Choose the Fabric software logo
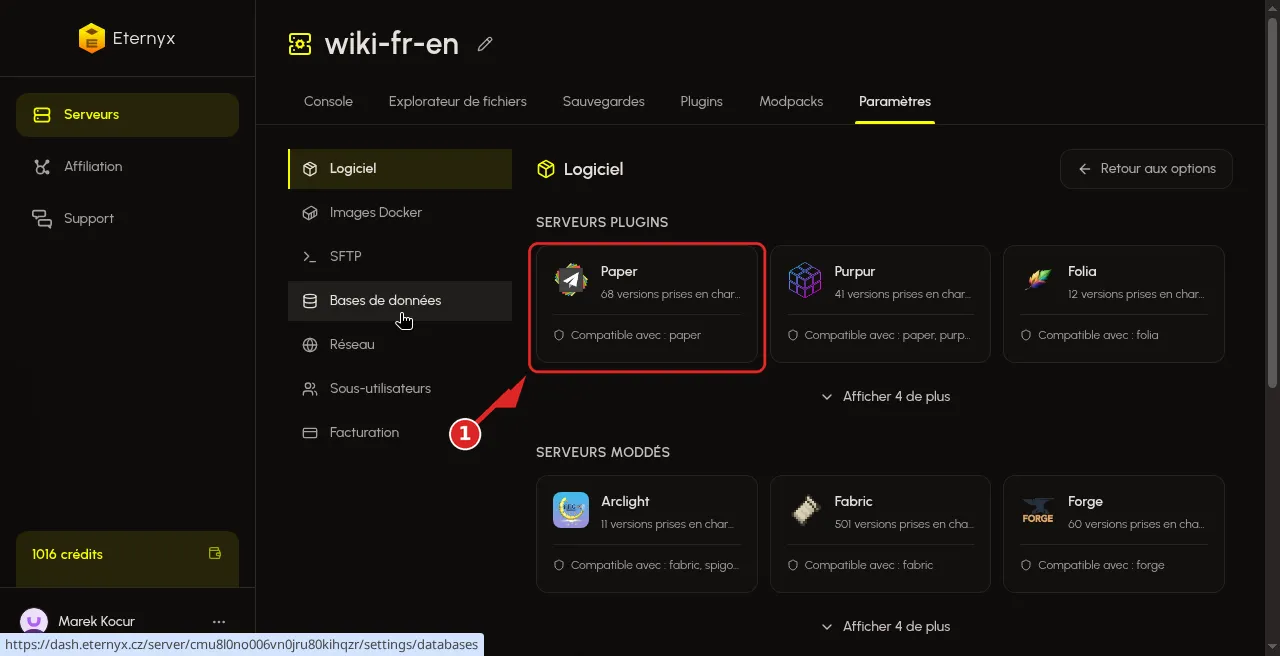1280x656 pixels. click(805, 510)
